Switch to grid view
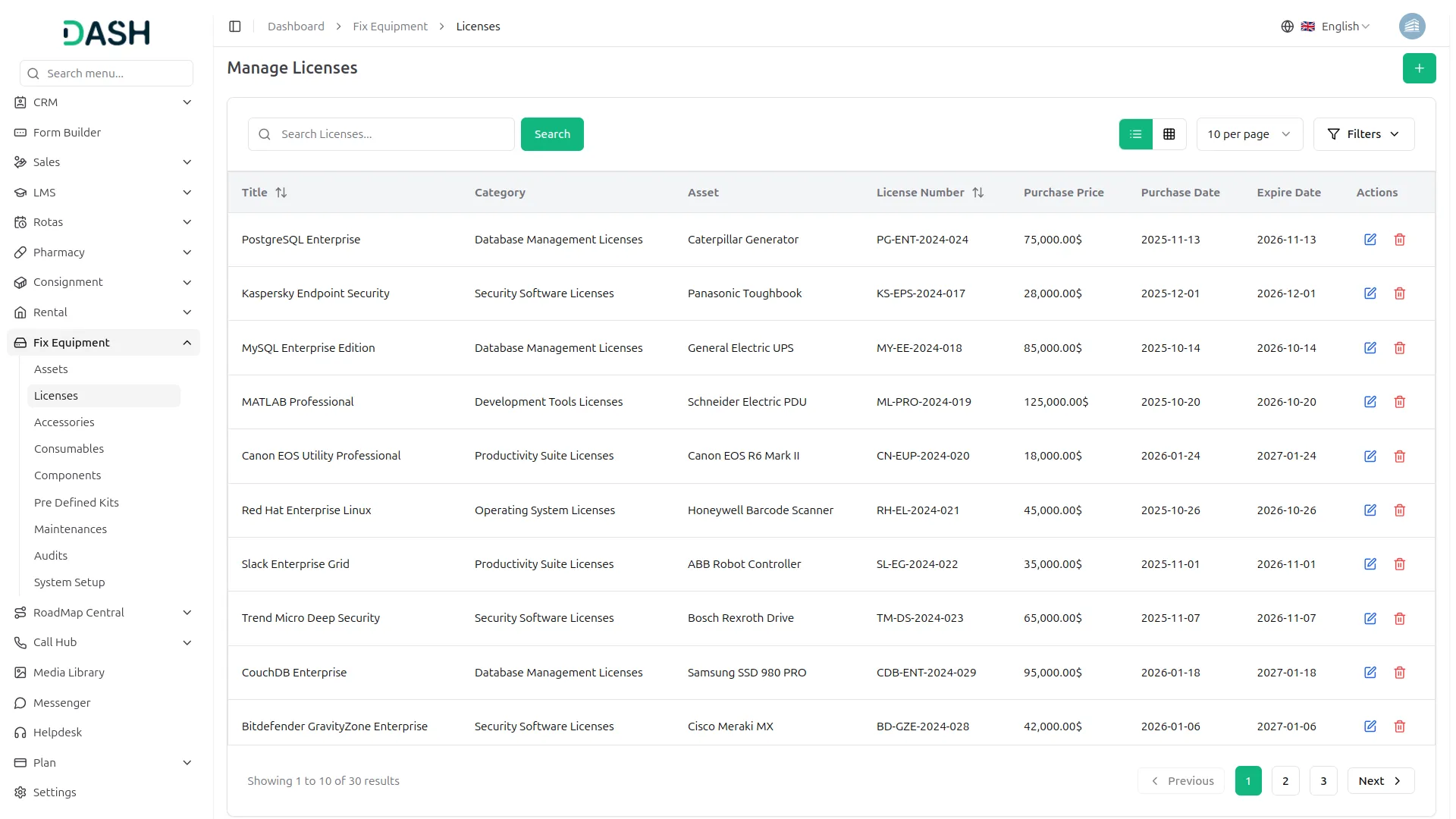Image resolution: width=1456 pixels, height=819 pixels. [x=1169, y=134]
